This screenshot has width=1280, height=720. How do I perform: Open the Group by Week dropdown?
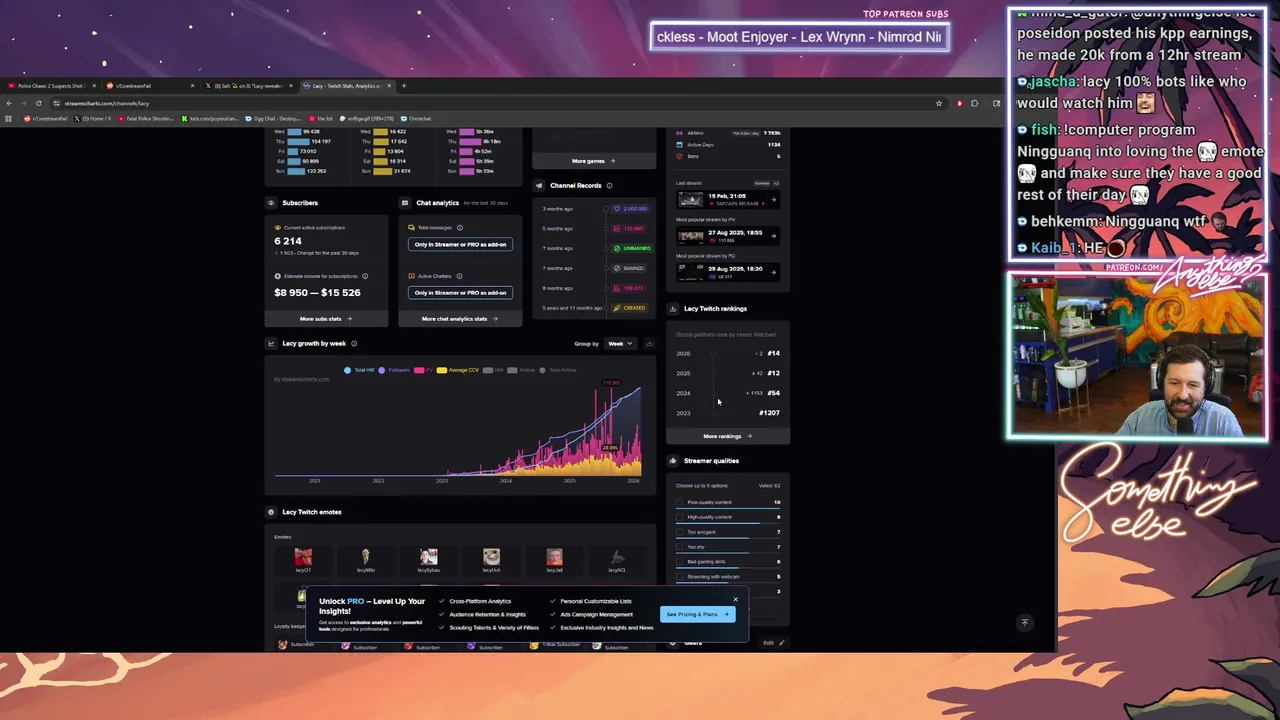[x=620, y=343]
